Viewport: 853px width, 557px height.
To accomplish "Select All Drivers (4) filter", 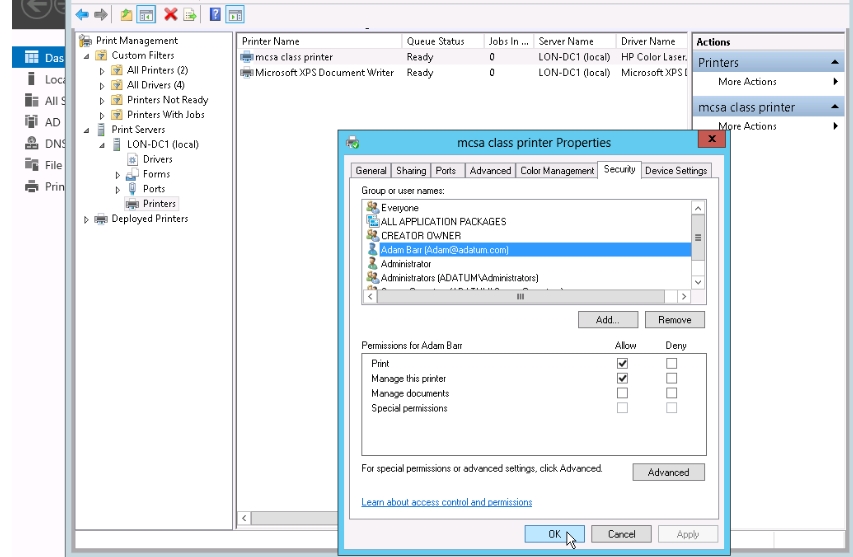I will [x=156, y=85].
